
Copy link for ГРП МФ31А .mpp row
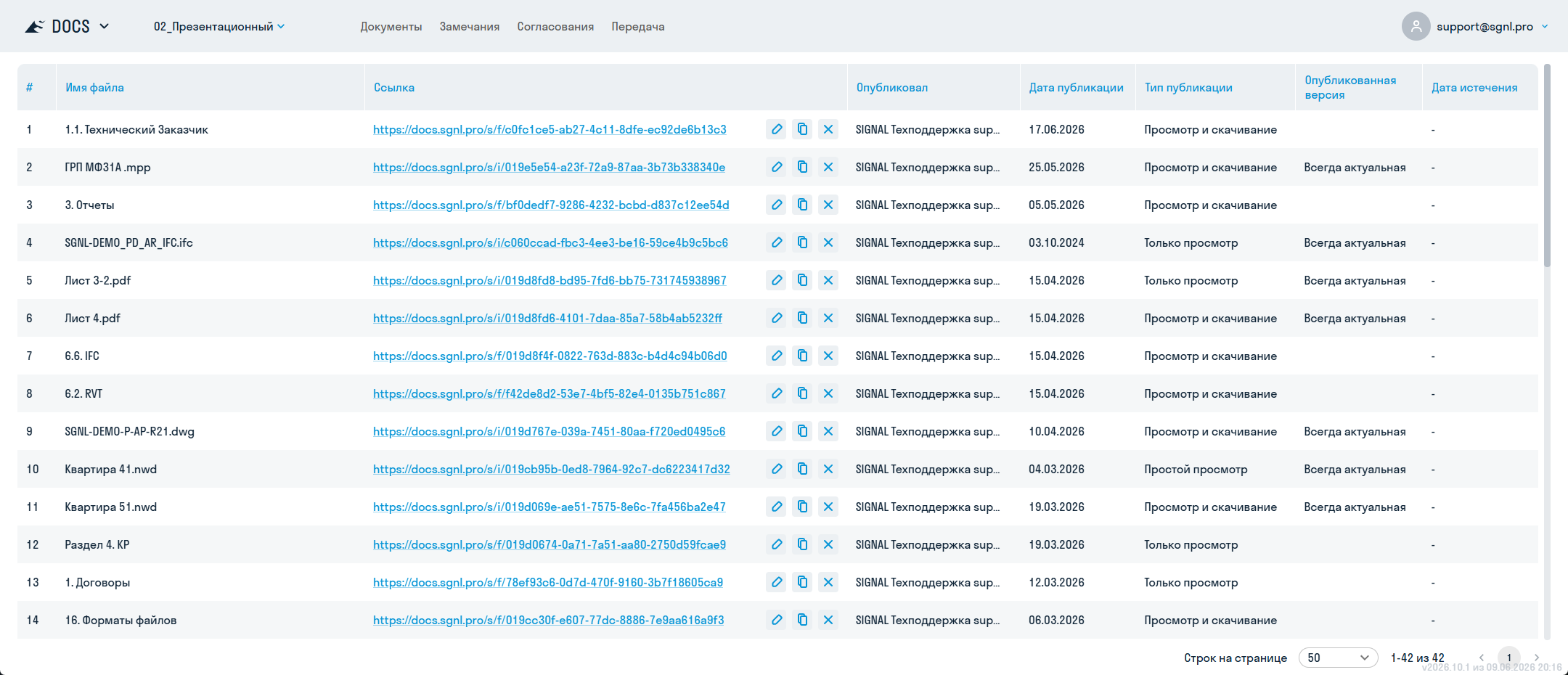[x=802, y=167]
